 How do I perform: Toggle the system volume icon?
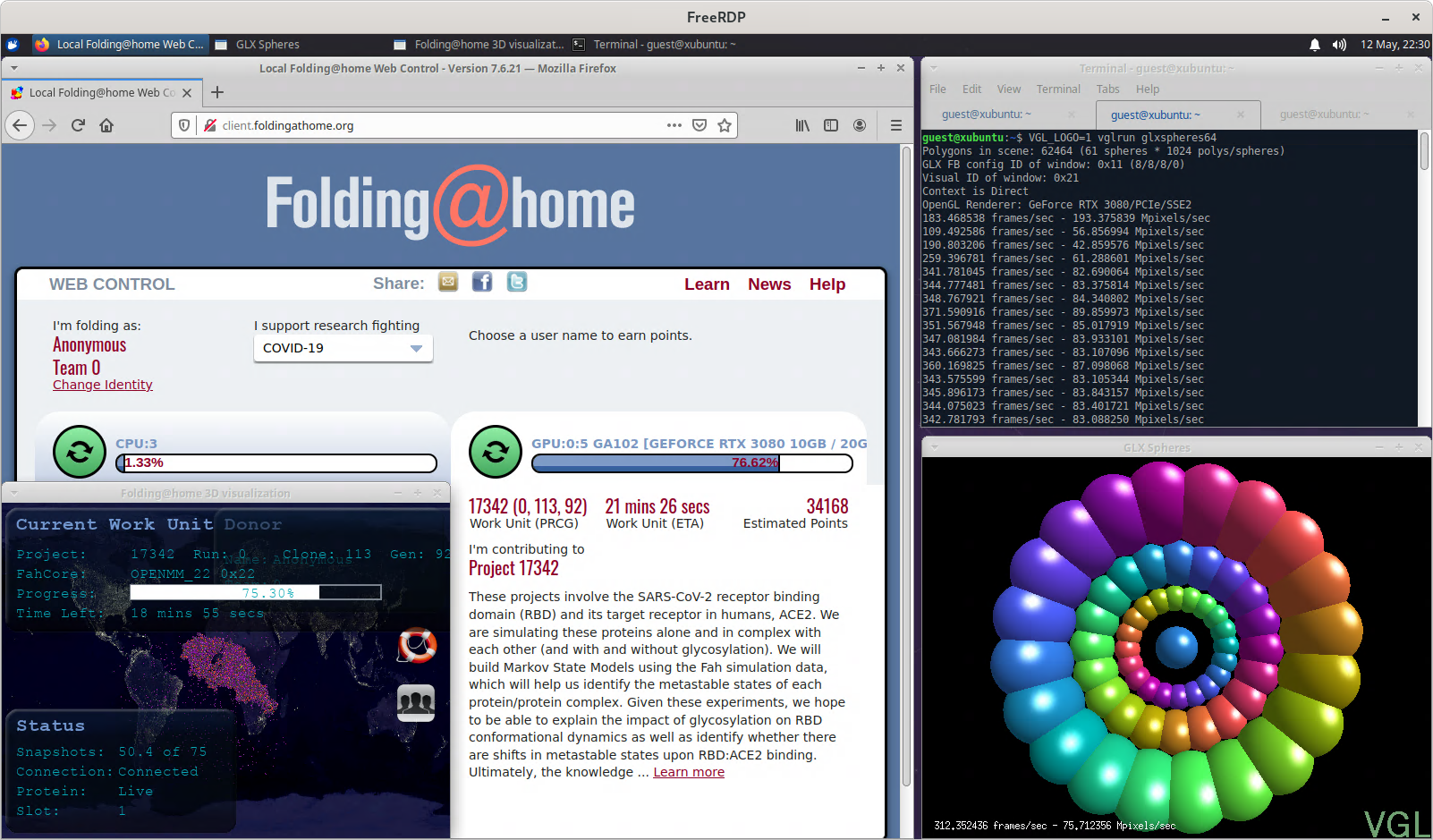point(1339,45)
